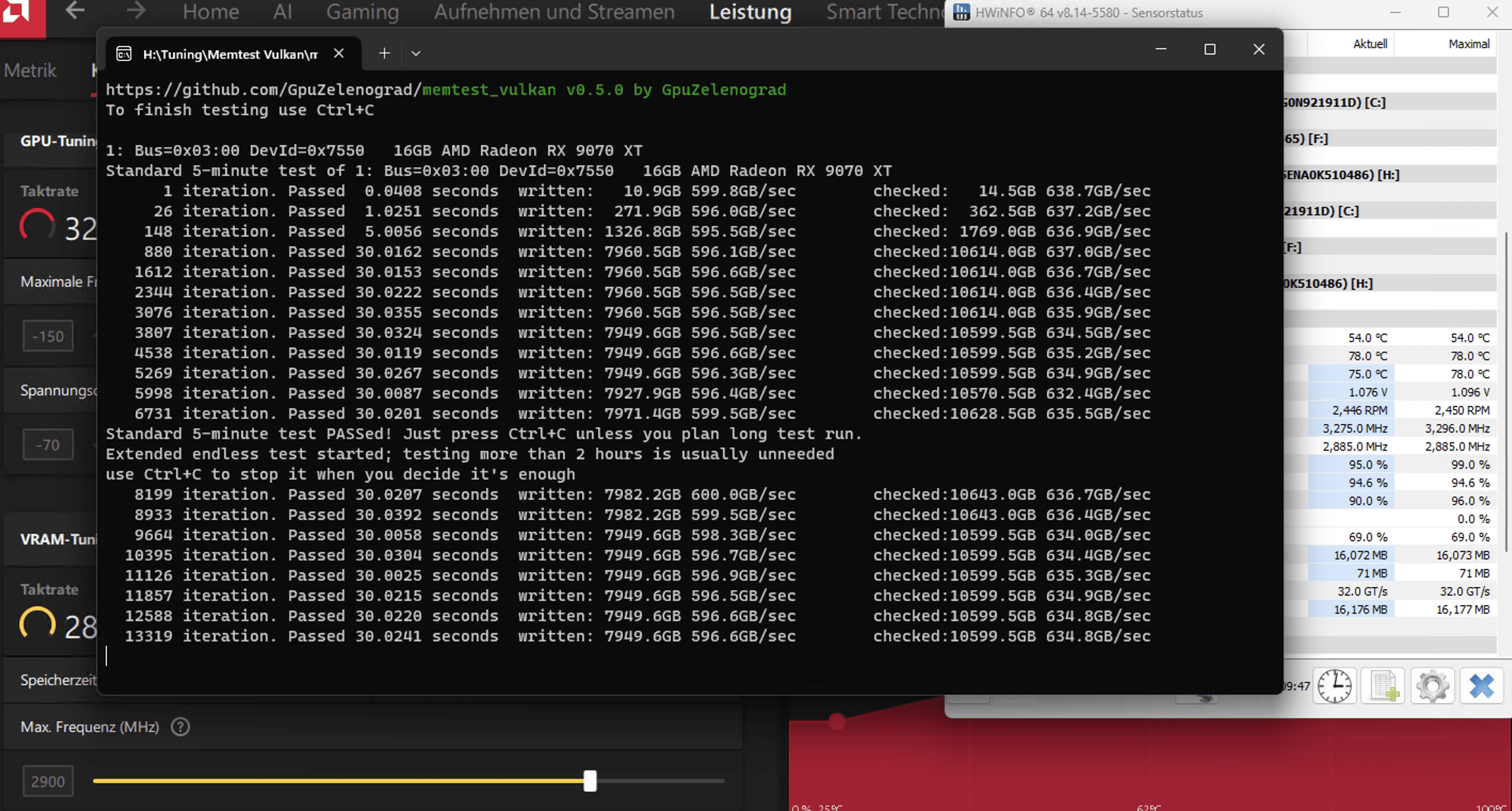Select the 96.0 % maximal value

coord(1470,501)
